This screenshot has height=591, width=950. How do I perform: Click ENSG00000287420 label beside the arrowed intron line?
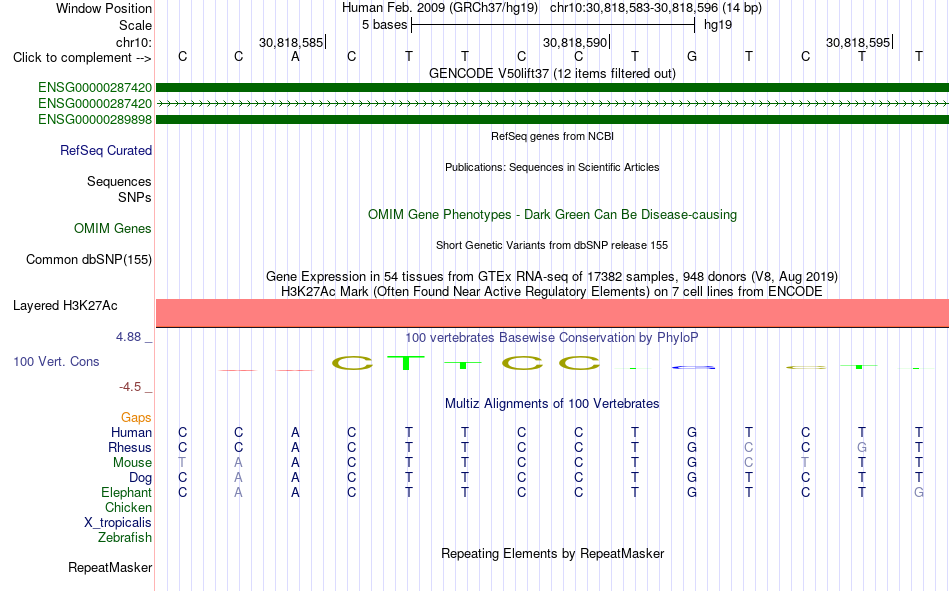click(95, 104)
